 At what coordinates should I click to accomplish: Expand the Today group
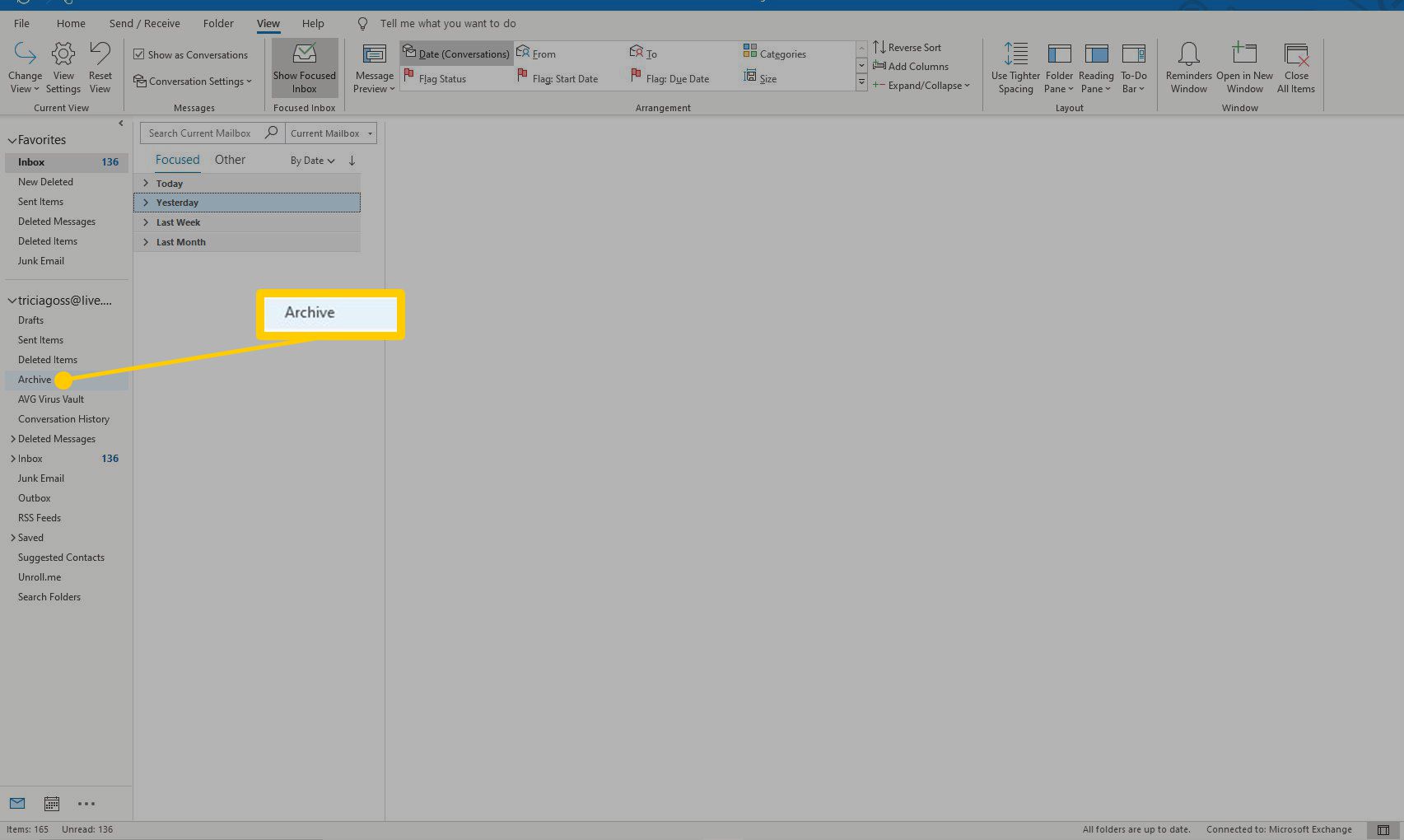pyautogui.click(x=146, y=183)
